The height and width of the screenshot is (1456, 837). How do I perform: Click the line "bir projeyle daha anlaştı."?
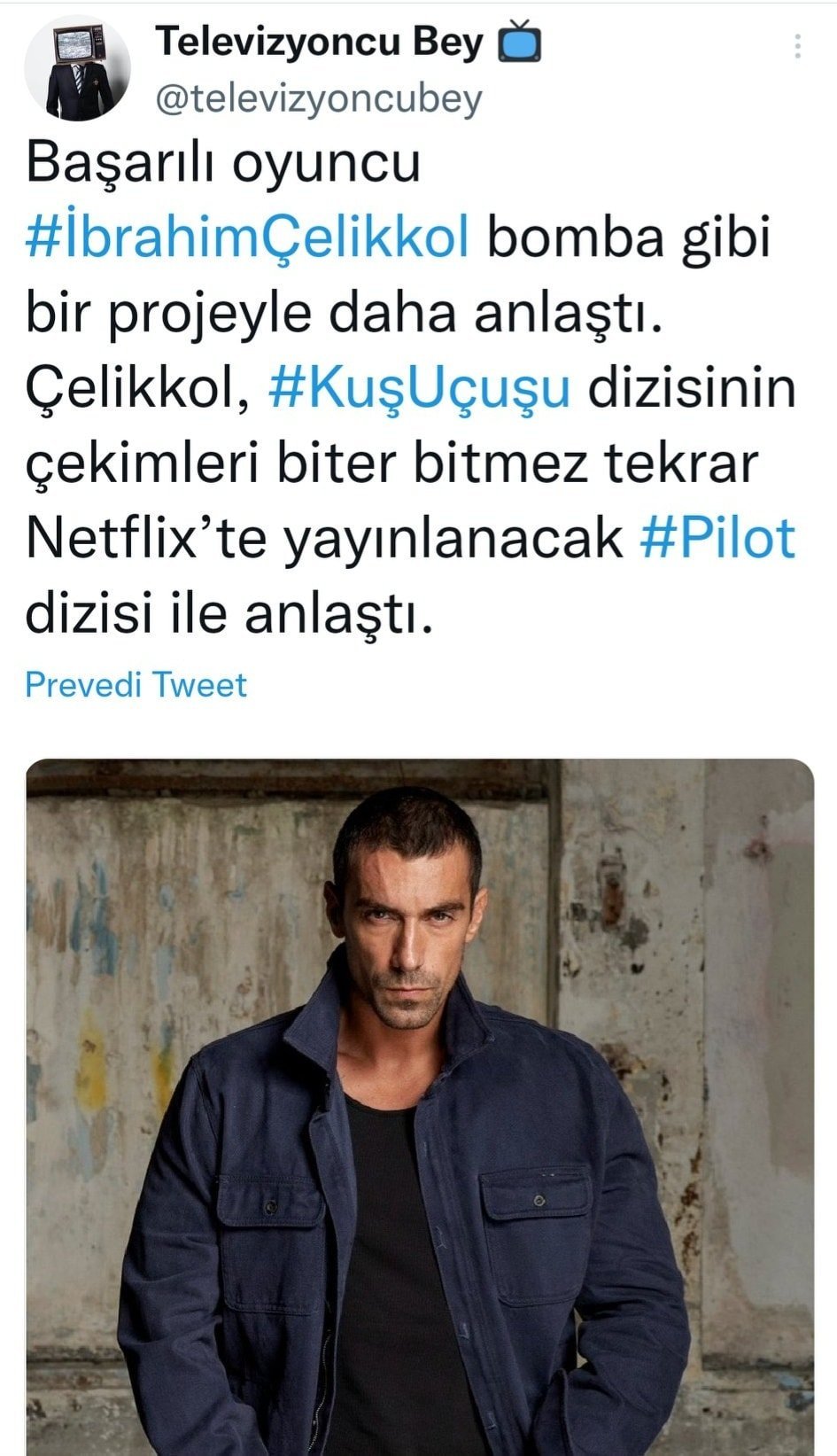(344, 313)
